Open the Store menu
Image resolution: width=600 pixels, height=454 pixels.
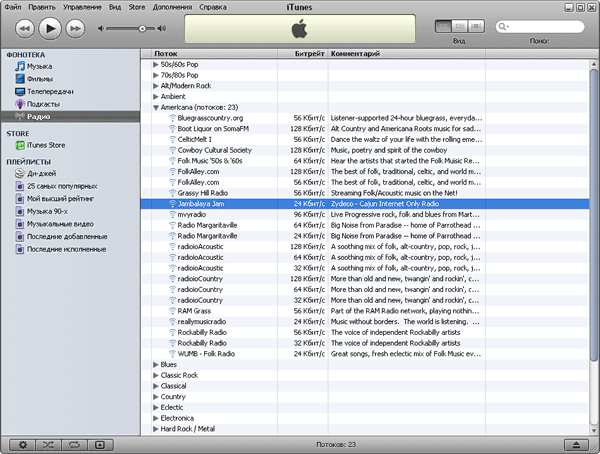tap(137, 7)
